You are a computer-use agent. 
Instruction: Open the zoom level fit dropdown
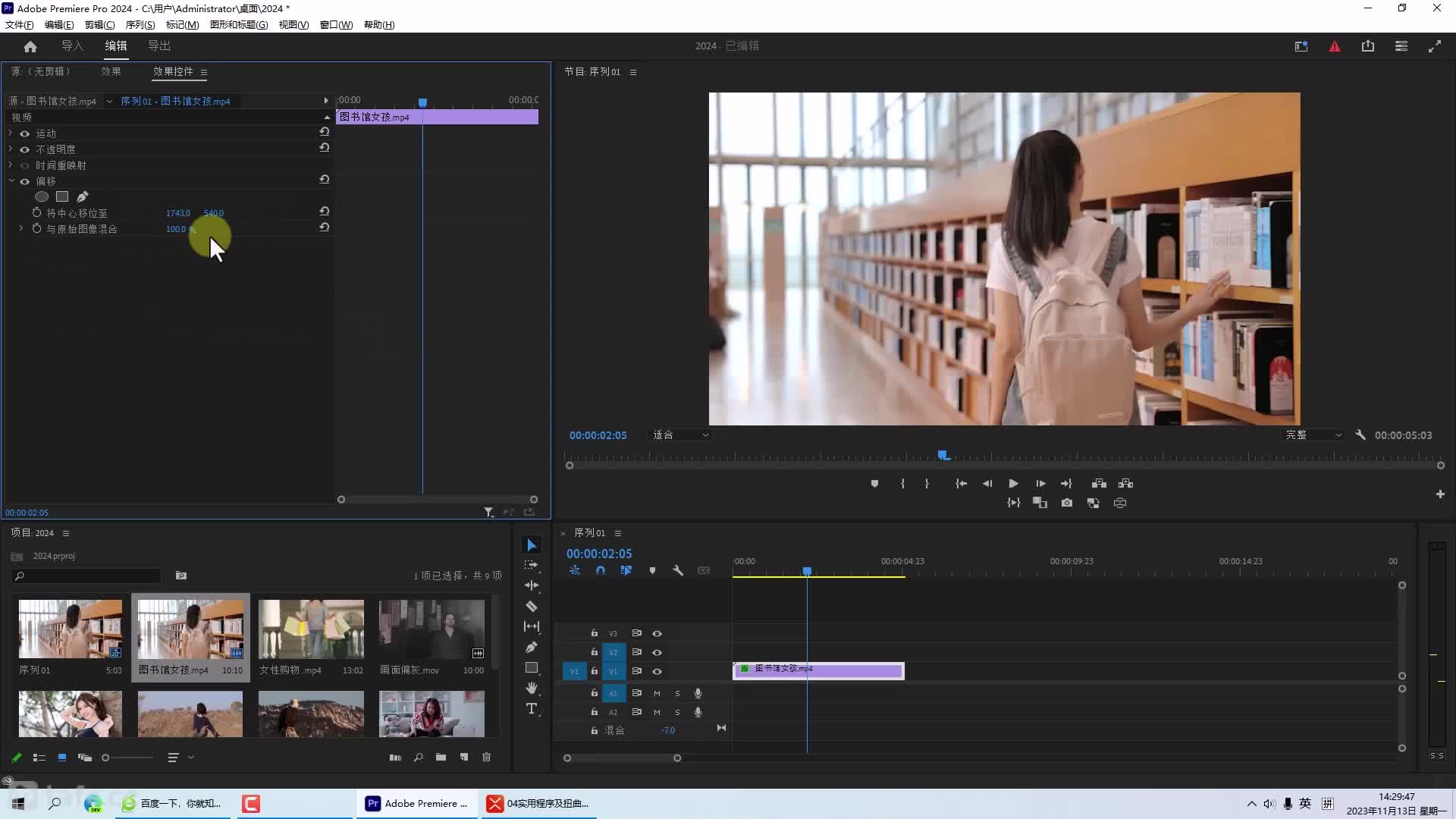[x=680, y=435]
